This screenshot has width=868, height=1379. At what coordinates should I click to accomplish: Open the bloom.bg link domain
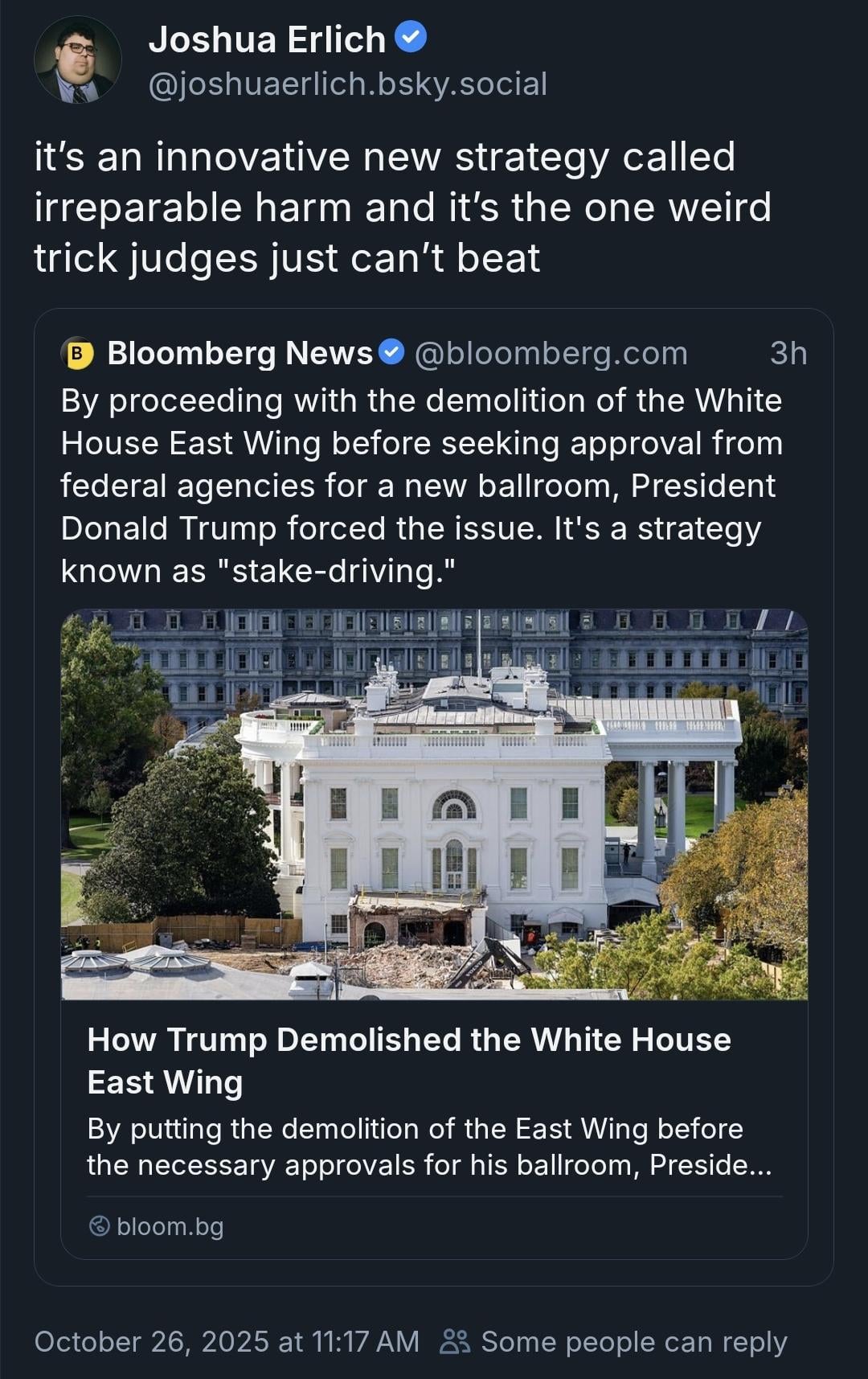[170, 1226]
